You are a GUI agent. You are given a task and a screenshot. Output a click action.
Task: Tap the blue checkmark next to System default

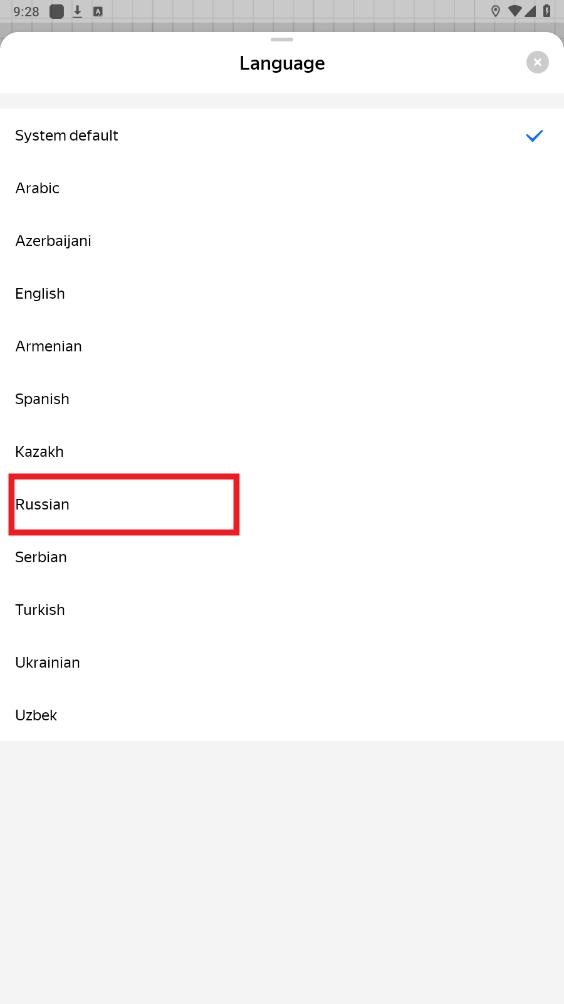tap(534, 135)
